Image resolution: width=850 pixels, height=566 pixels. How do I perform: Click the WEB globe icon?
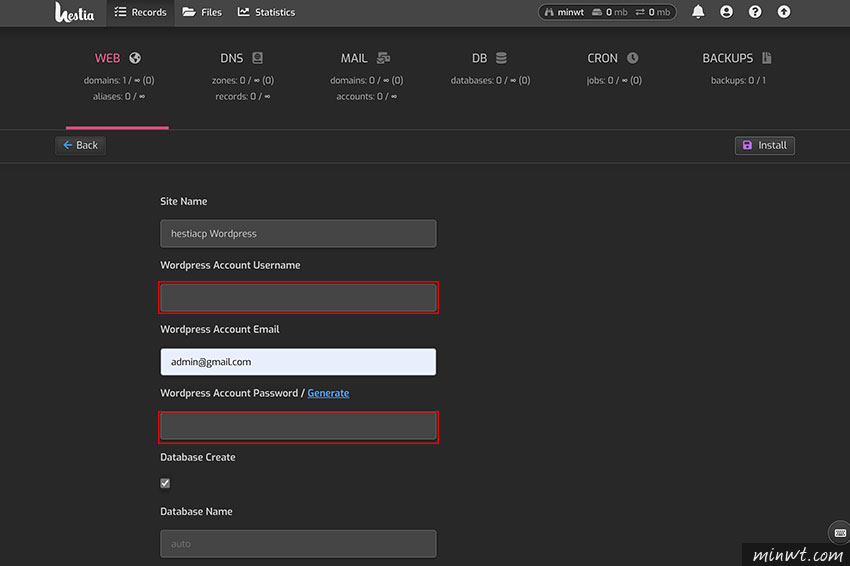tap(135, 58)
